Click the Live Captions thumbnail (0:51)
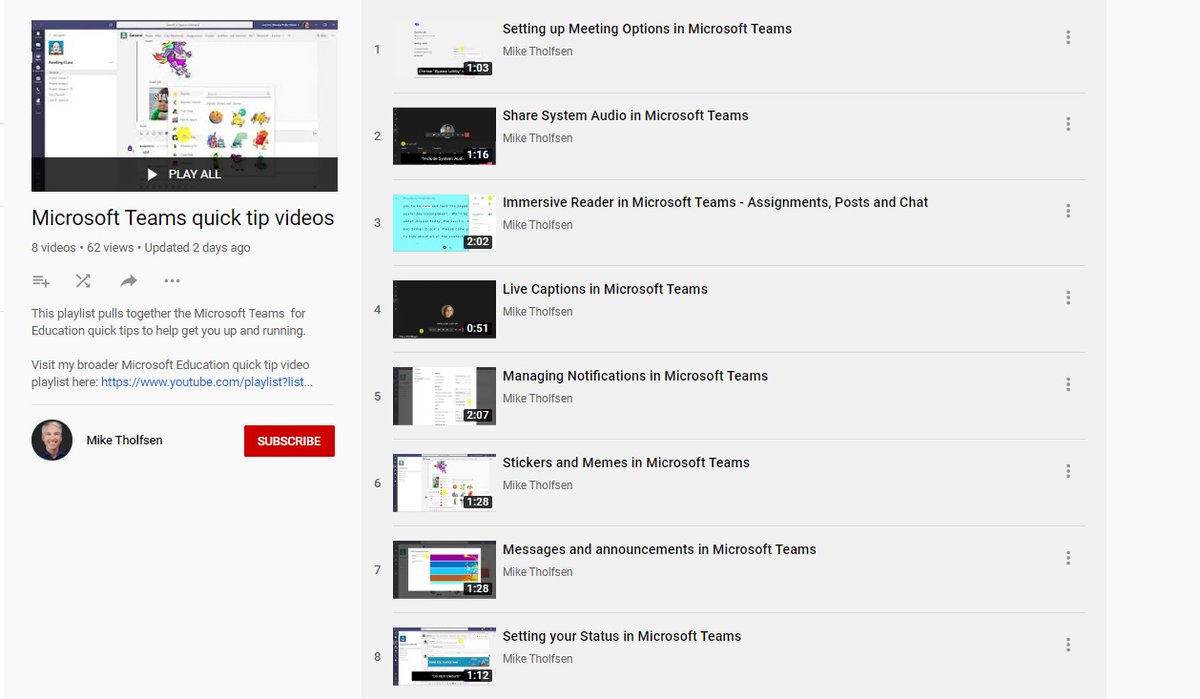1200x699 pixels. pyautogui.click(x=444, y=309)
